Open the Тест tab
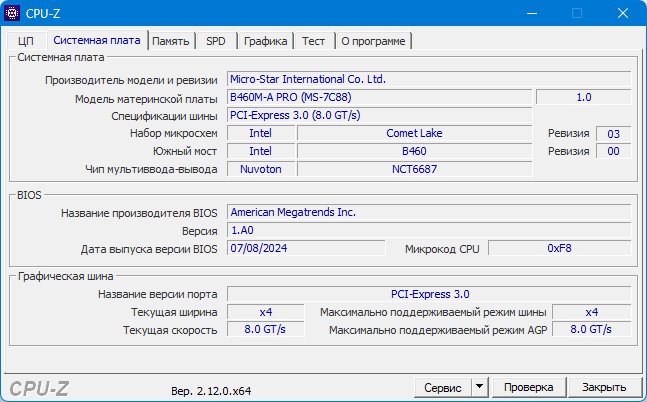 coord(313,41)
